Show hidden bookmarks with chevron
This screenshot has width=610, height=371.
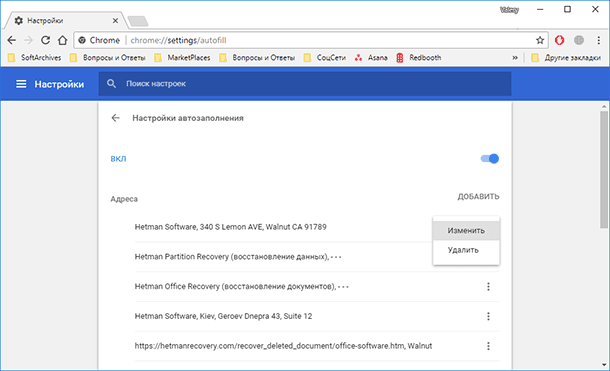point(515,58)
